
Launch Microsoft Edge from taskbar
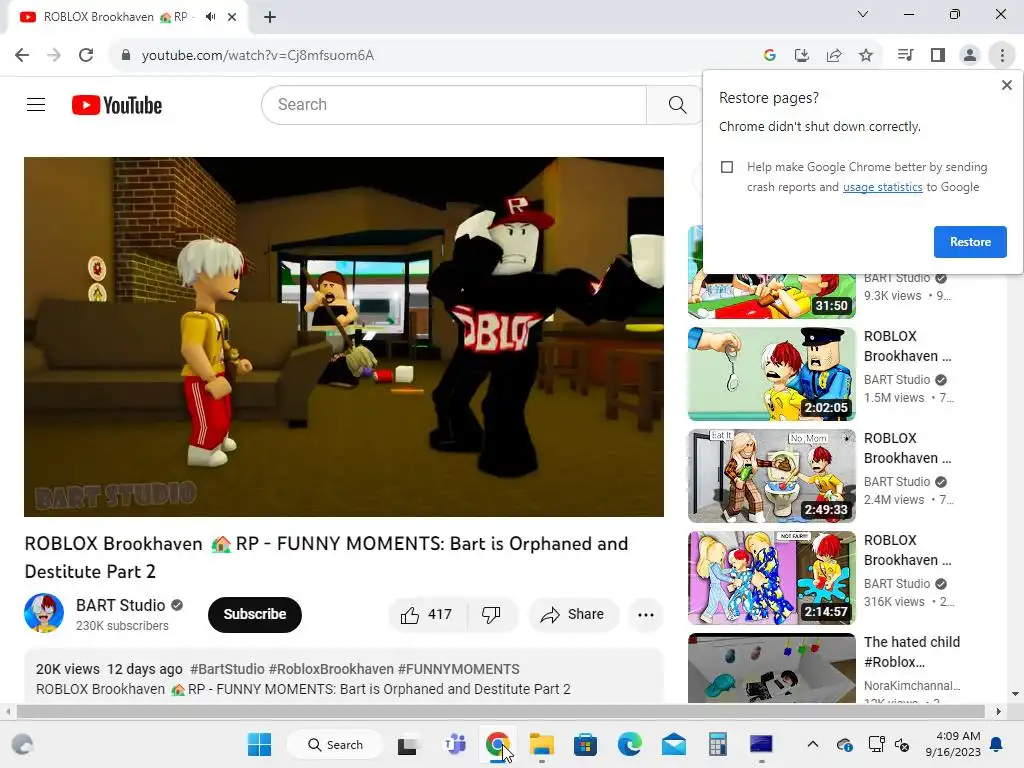630,744
